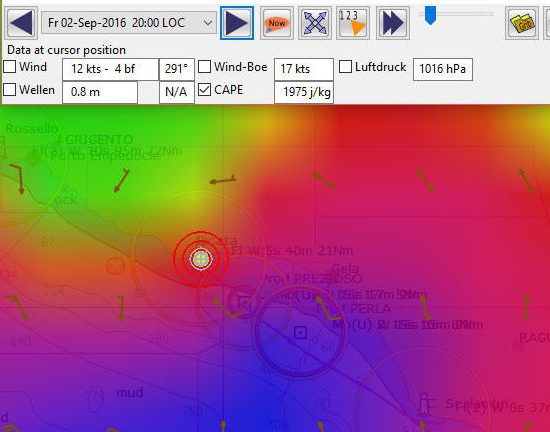Click the four-arrow zoom-to-extent icon
Screen dimensions: 550x432
pyautogui.click(x=315, y=23)
